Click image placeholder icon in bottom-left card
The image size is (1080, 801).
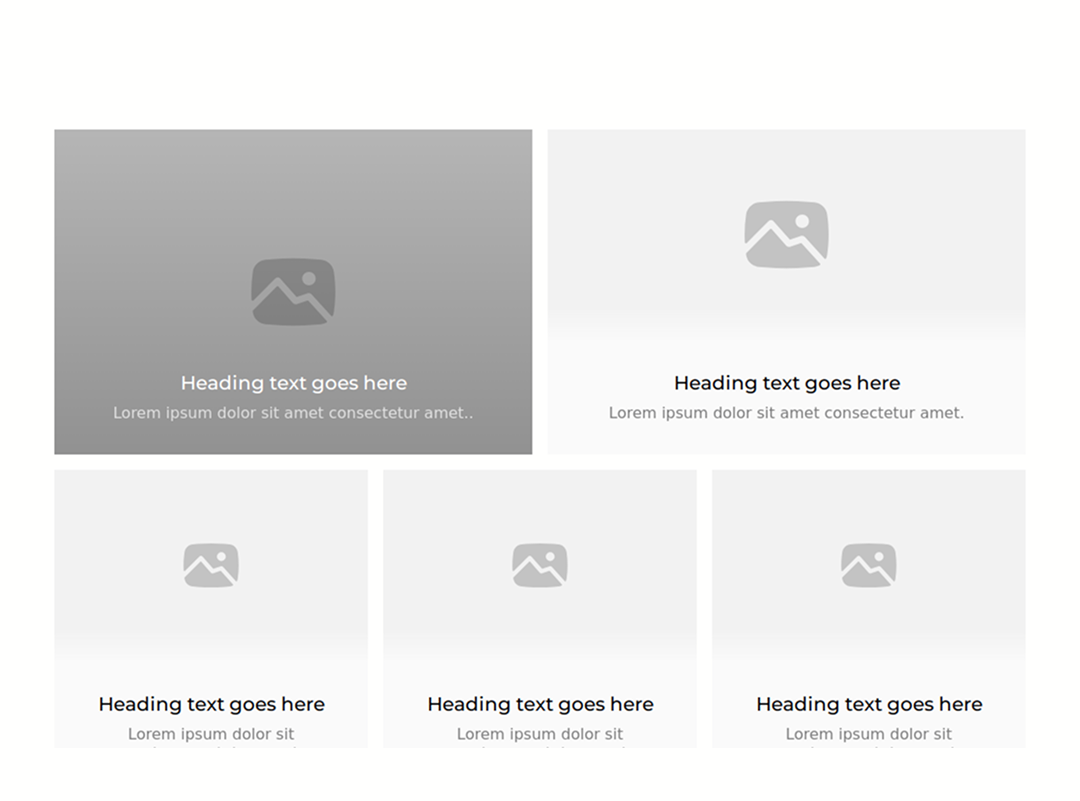point(211,565)
